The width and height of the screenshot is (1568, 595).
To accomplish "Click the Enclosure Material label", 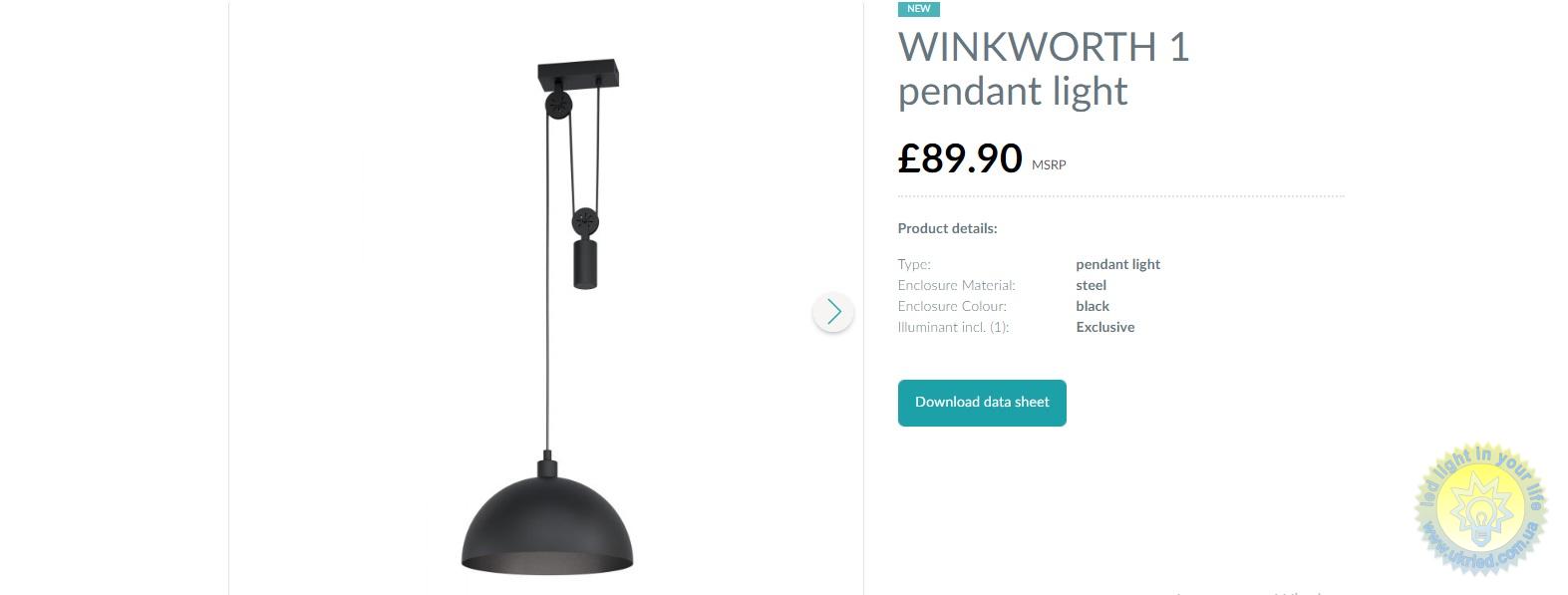I will (956, 285).
